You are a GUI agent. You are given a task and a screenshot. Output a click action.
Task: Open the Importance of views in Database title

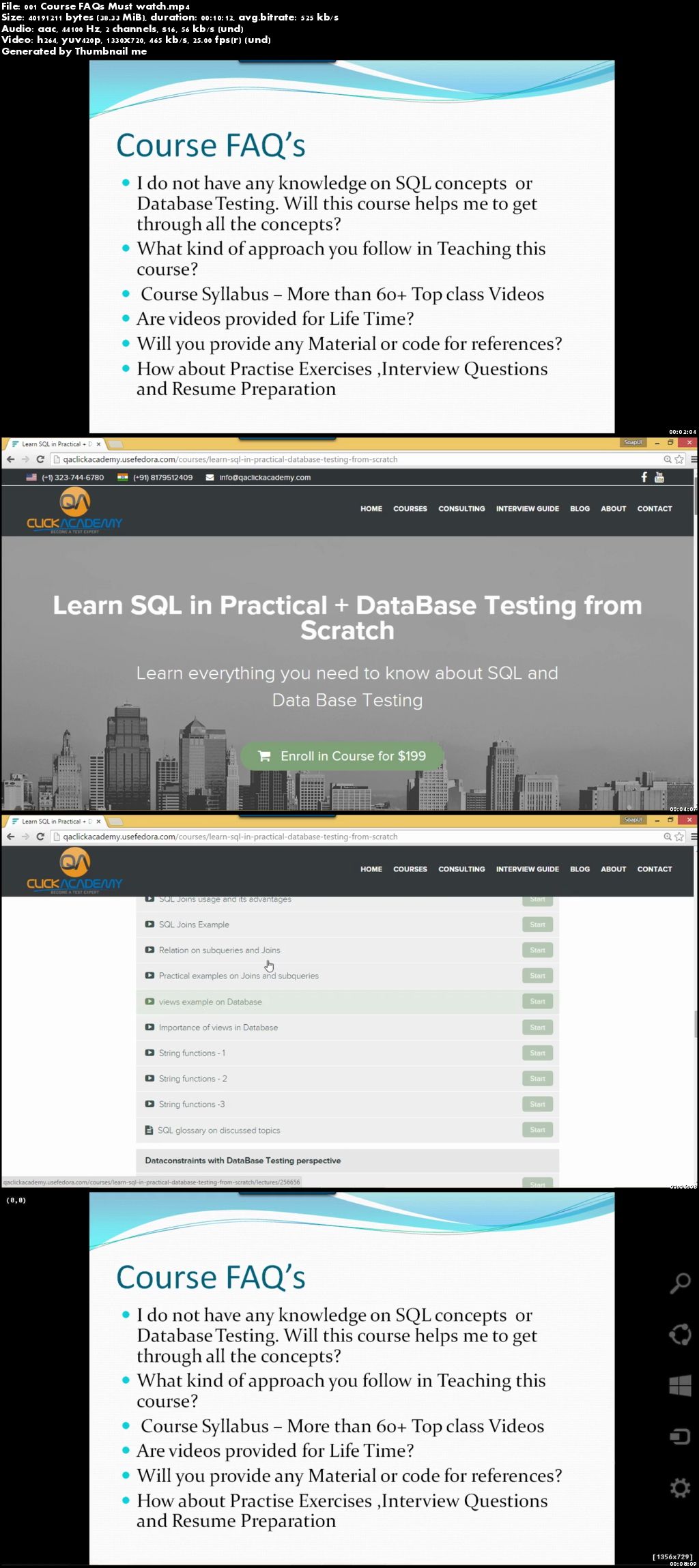pyautogui.click(x=218, y=1027)
